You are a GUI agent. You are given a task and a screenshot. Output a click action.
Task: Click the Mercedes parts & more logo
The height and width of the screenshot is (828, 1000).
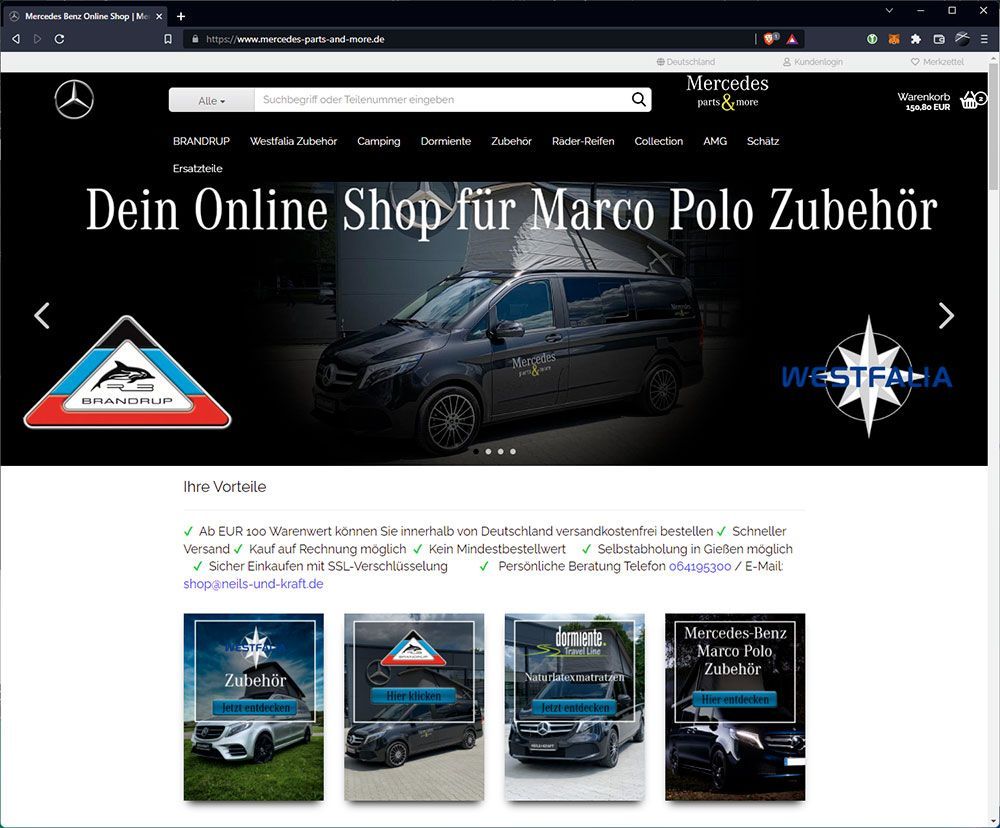click(727, 92)
